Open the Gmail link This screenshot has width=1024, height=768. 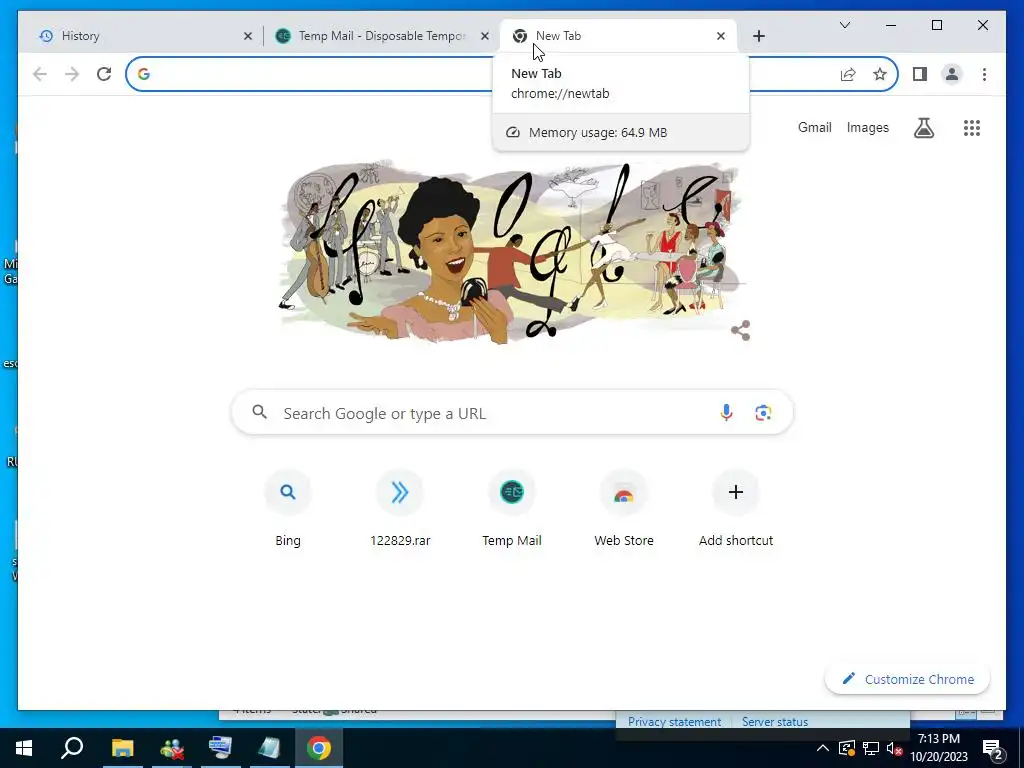click(814, 127)
